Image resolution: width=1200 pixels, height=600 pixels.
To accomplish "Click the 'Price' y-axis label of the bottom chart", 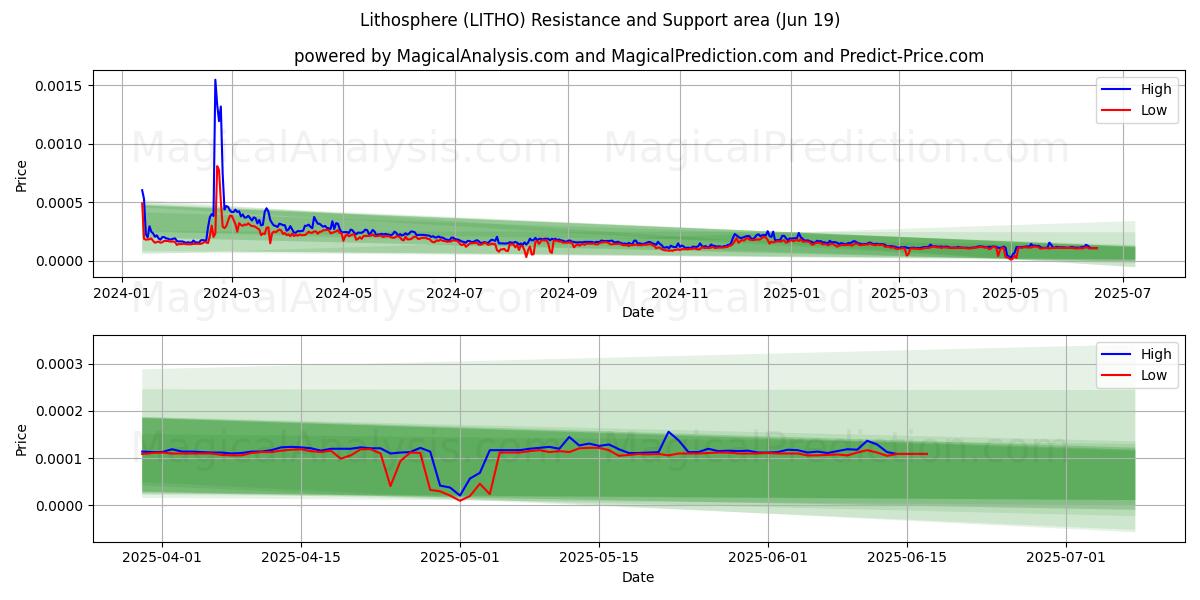I will (x=22, y=439).
